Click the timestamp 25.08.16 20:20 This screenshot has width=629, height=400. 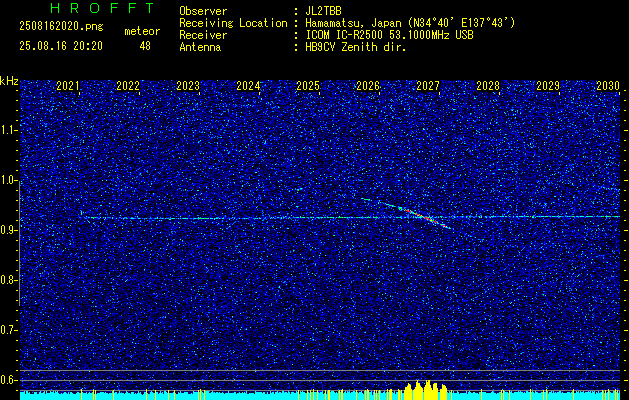[x=61, y=46]
